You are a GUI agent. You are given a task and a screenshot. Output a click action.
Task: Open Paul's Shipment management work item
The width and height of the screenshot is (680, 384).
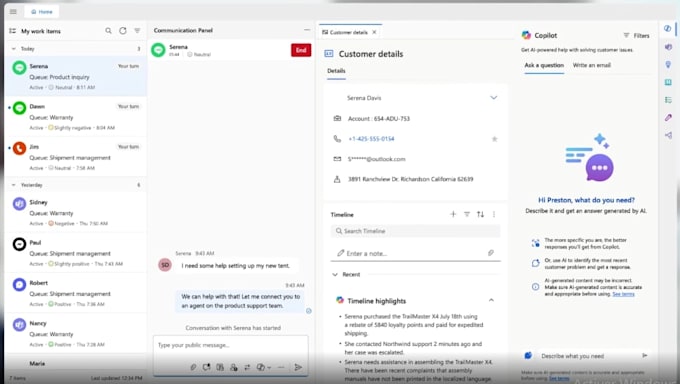[x=76, y=253]
